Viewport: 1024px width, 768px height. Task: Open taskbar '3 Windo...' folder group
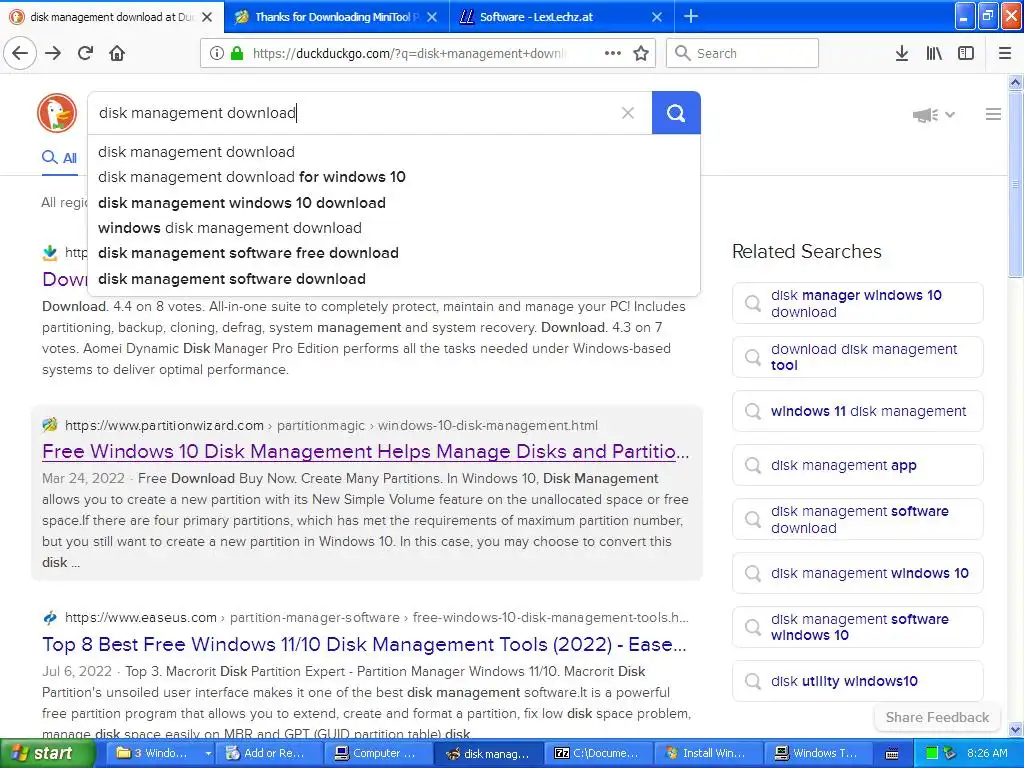[x=163, y=754]
